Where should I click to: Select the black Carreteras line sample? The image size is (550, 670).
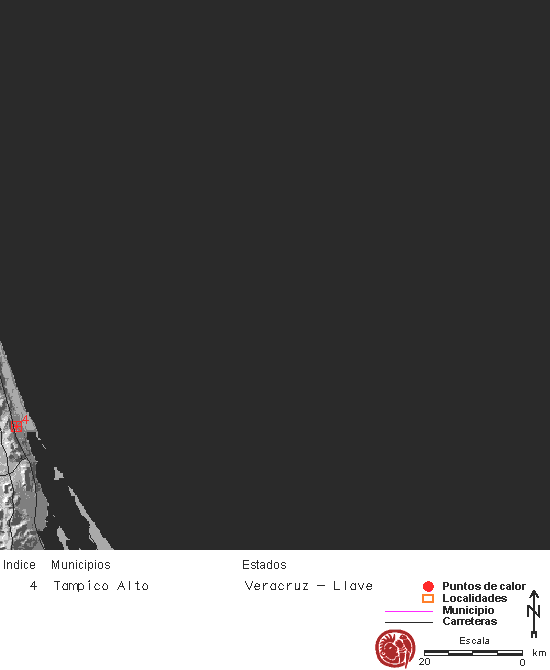point(409,622)
